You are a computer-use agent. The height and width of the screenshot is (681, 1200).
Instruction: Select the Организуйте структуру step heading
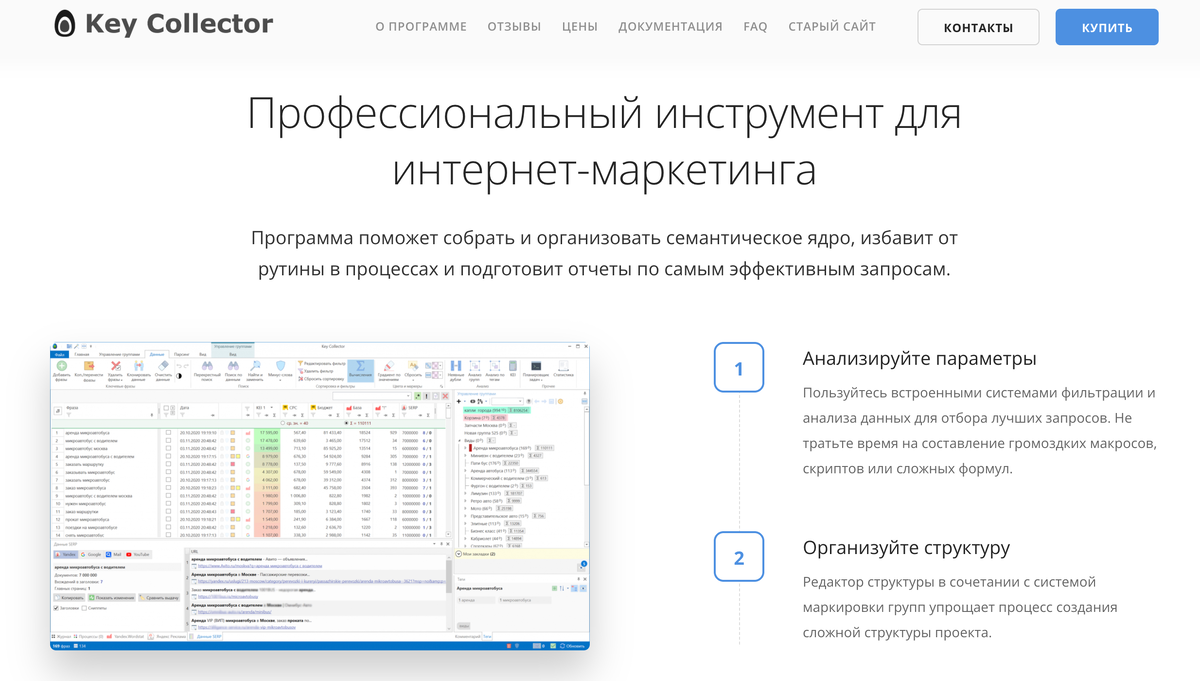click(906, 548)
